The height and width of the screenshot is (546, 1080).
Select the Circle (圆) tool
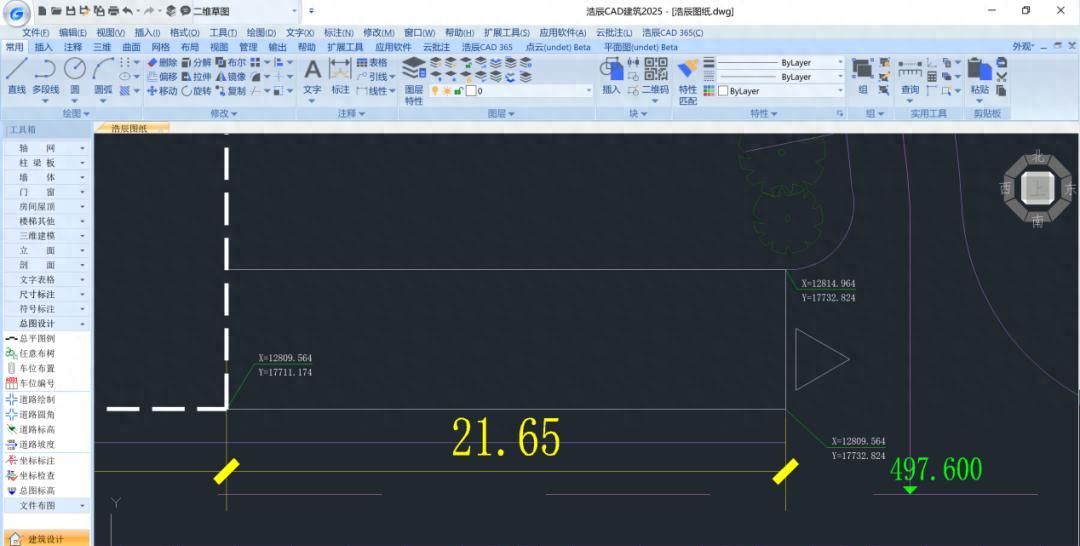point(75,75)
